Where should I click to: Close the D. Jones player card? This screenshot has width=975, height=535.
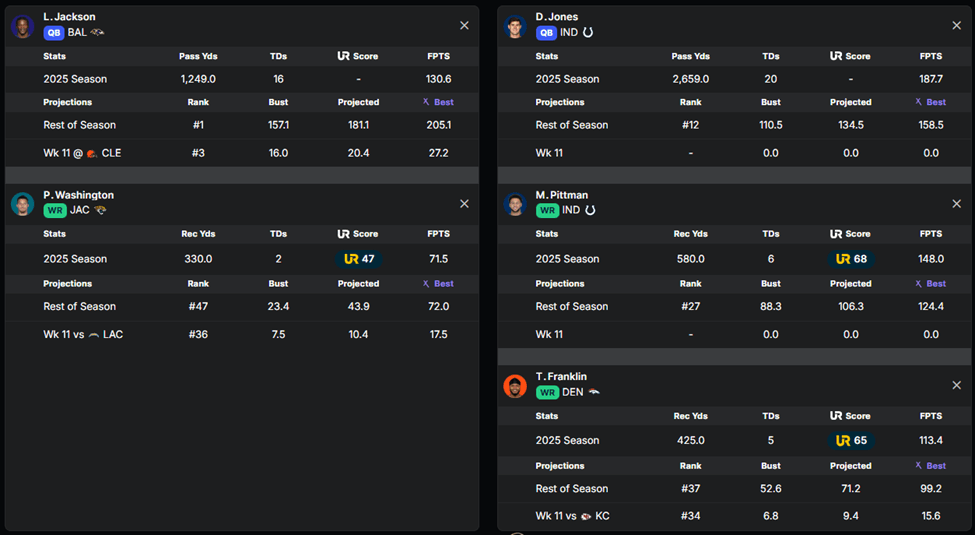click(x=956, y=26)
